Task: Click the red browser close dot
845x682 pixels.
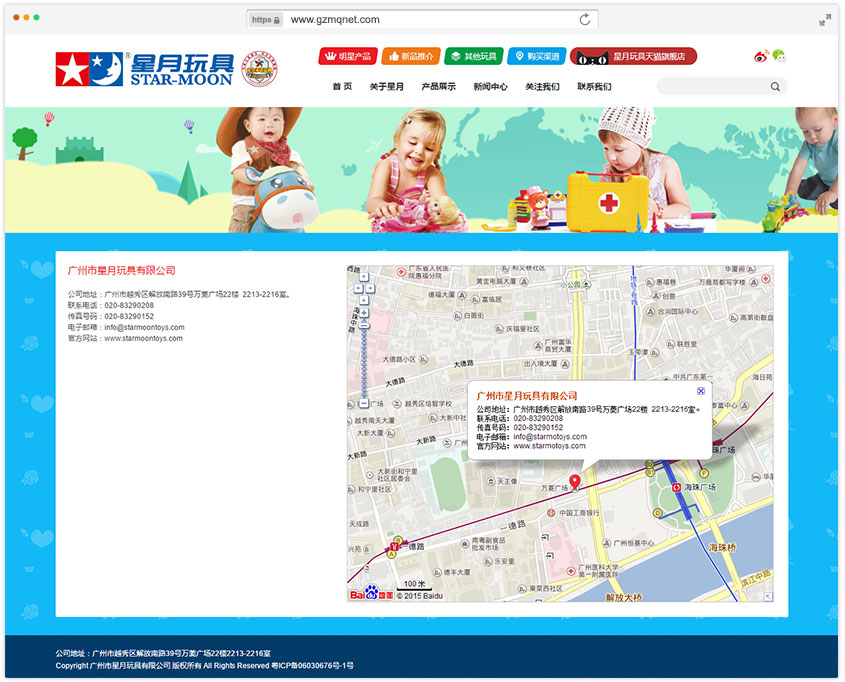Action: [x=16, y=18]
